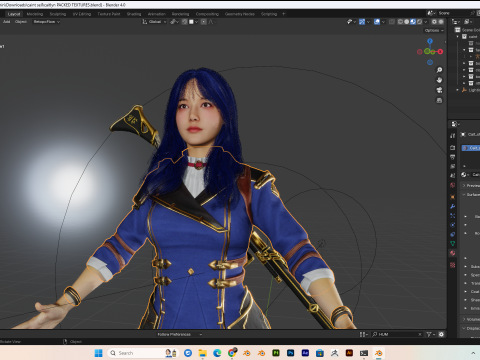Collapse the Lights collection in outliner
The width and height of the screenshot is (480, 360).
point(457,90)
